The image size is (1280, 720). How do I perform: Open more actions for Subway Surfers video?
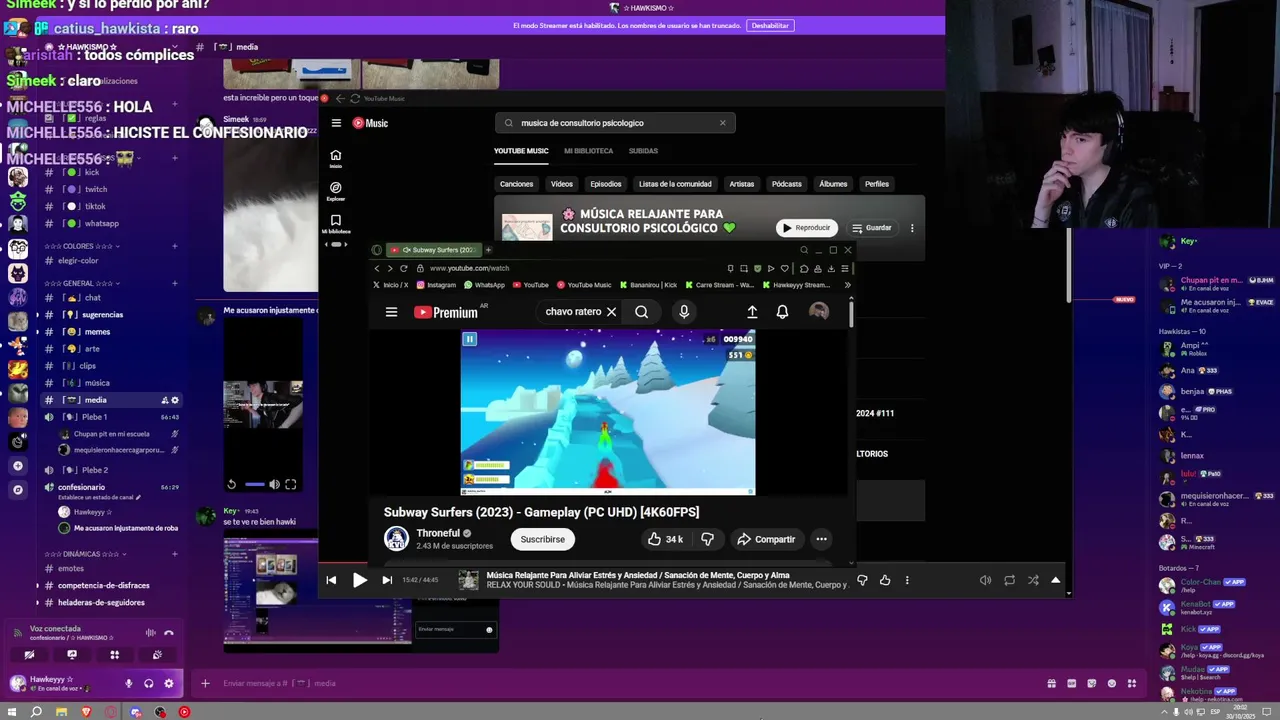click(821, 539)
